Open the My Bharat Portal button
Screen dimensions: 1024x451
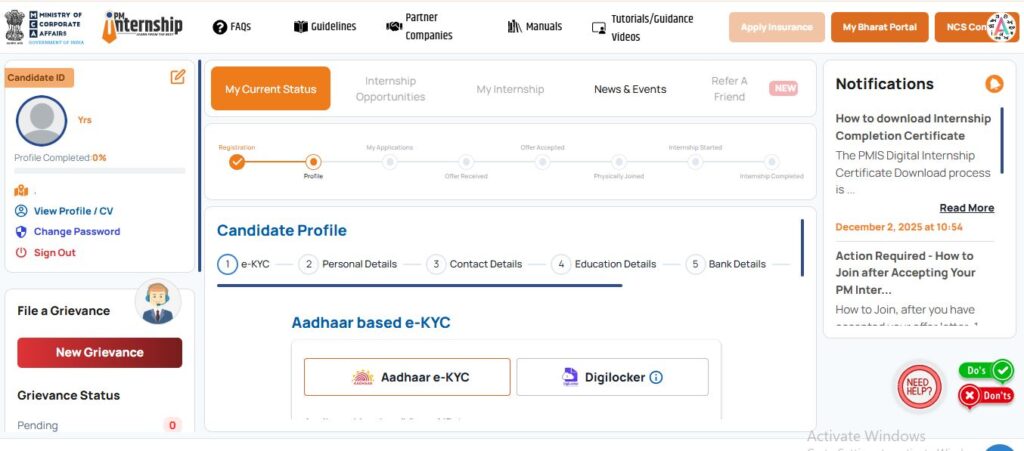click(x=879, y=27)
